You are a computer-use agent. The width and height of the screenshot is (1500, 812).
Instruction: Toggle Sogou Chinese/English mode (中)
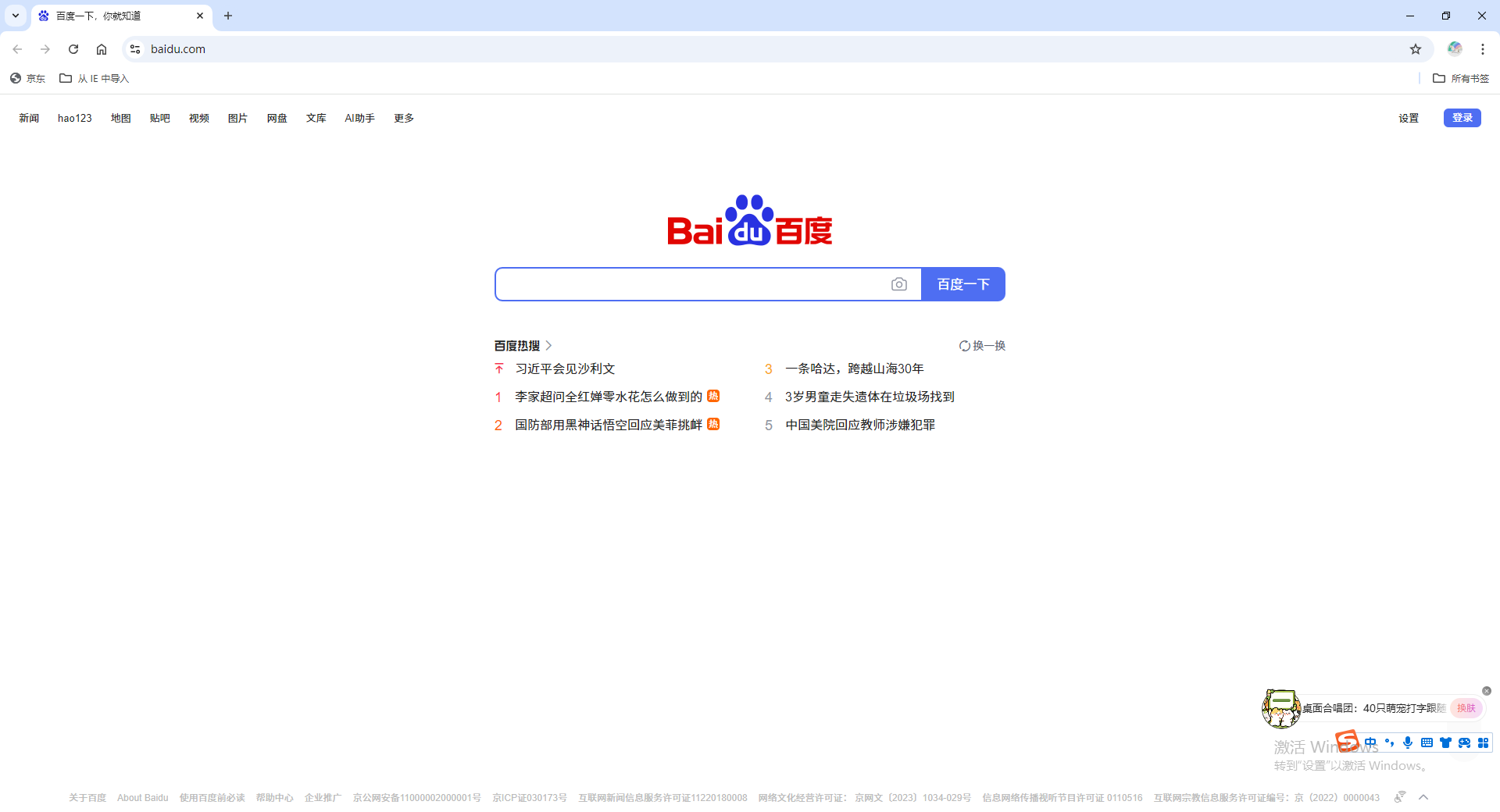pyautogui.click(x=1370, y=743)
